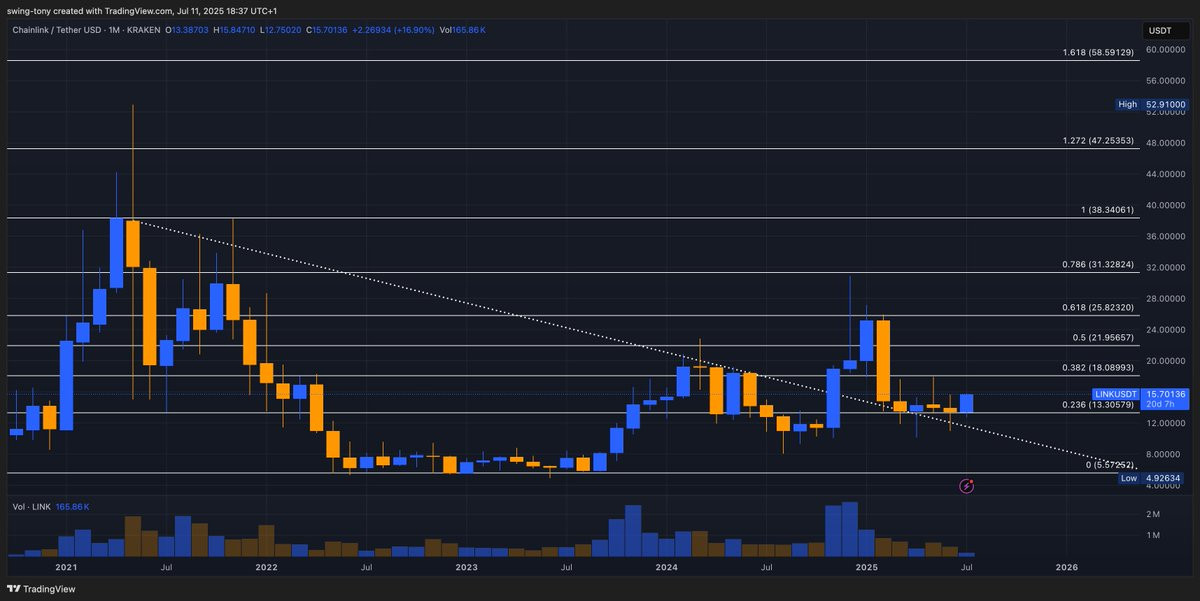1200x601 pixels.
Task: Click the High 52.91000 price label
Action: (1151, 104)
